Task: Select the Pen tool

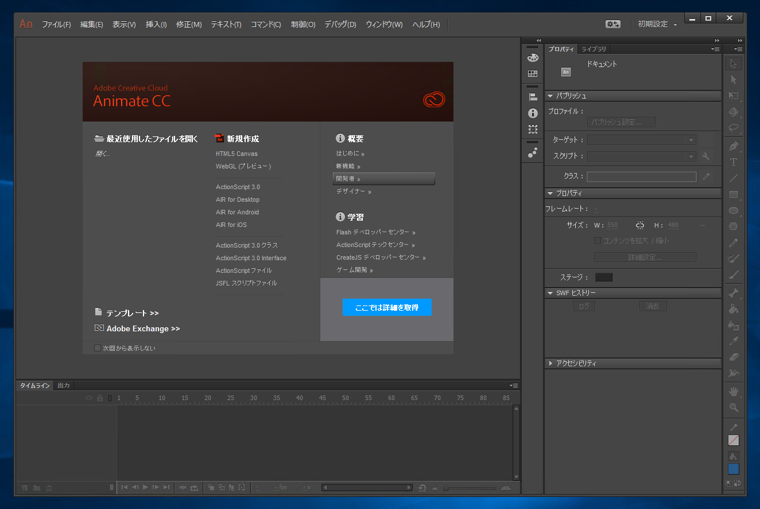Action: (733, 146)
